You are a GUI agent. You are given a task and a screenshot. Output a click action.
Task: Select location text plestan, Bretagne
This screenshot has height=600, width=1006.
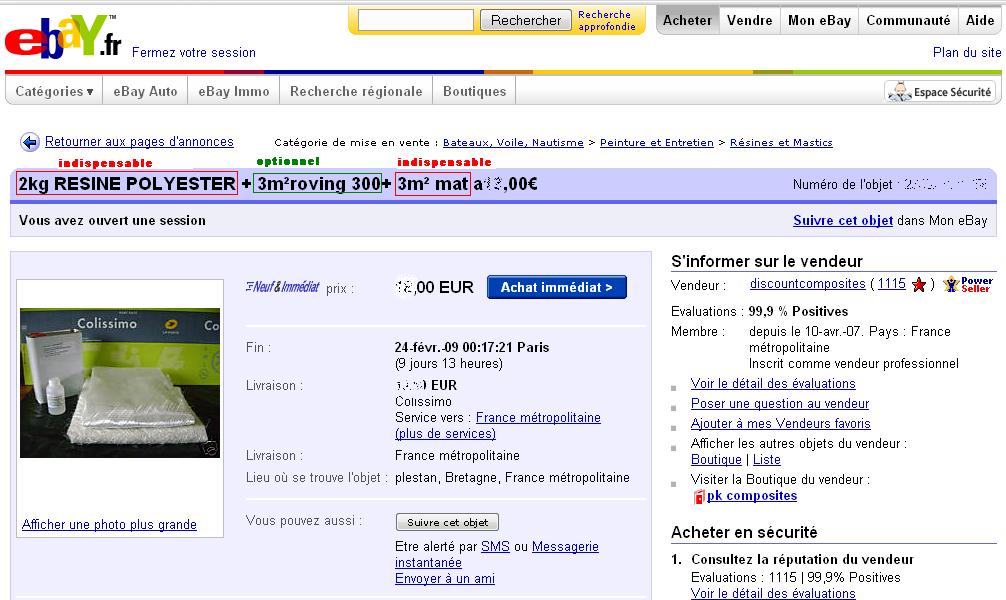click(447, 477)
